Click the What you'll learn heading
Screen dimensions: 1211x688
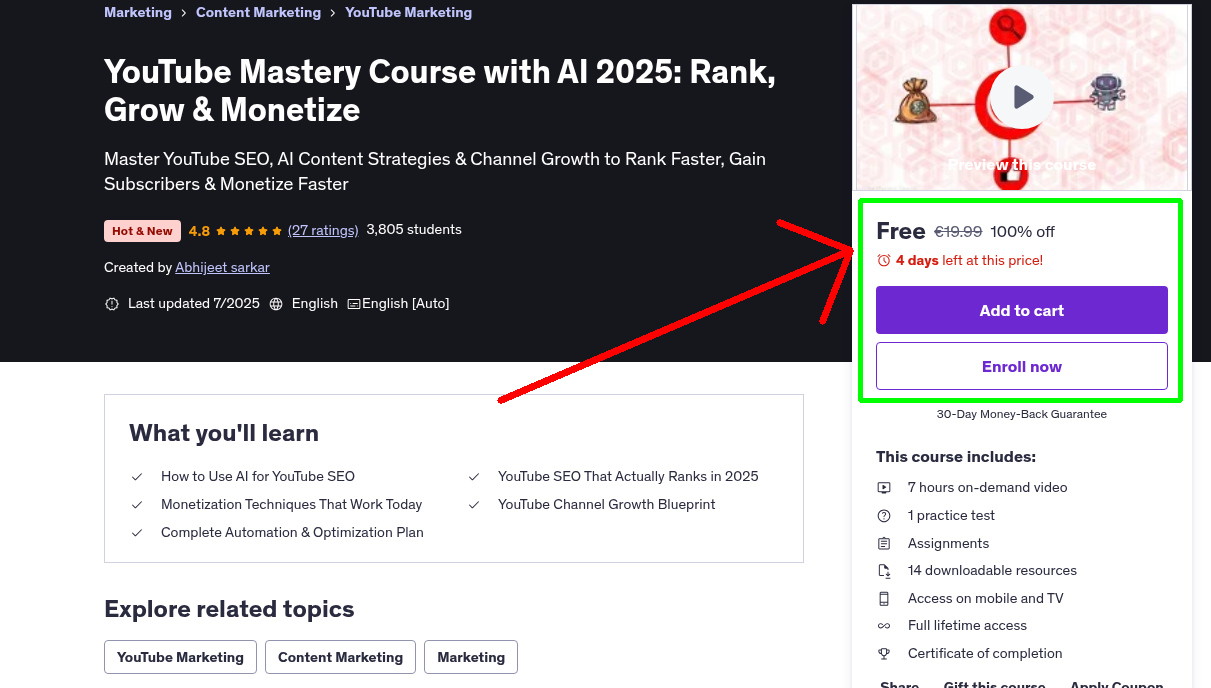tap(224, 433)
